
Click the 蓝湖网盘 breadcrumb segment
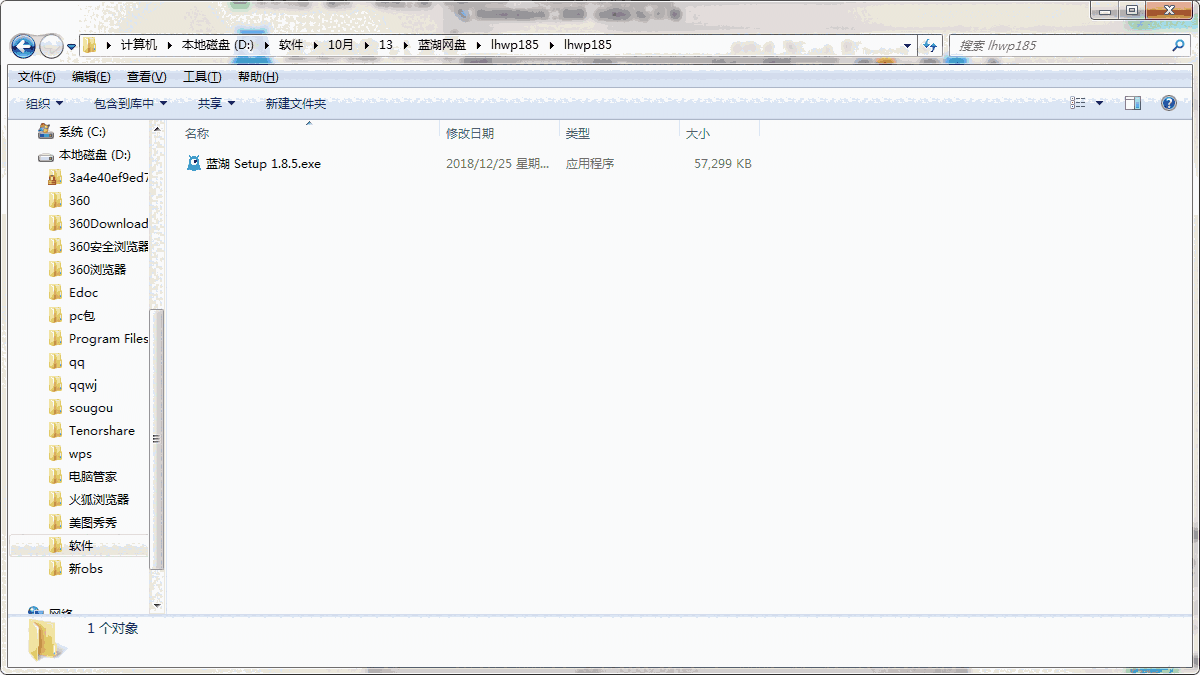[442, 45]
